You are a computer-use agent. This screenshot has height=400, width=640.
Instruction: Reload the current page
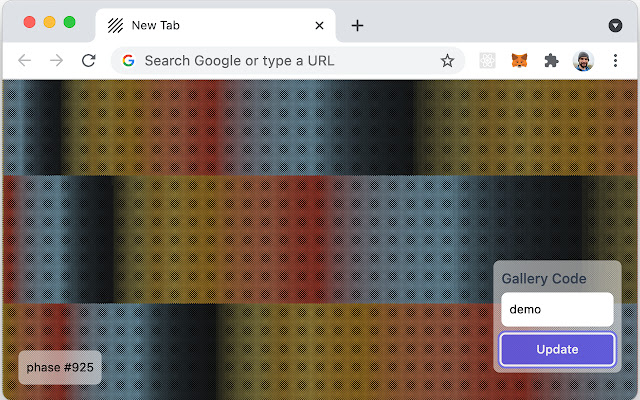(88, 61)
